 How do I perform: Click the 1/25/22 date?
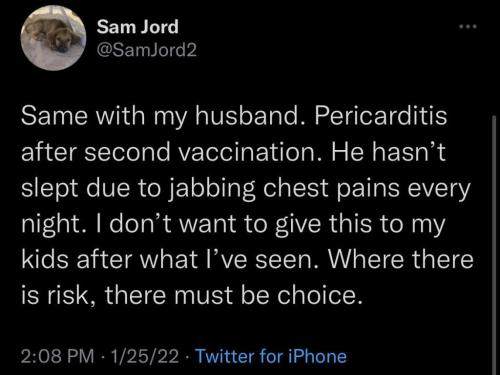pyautogui.click(x=145, y=356)
